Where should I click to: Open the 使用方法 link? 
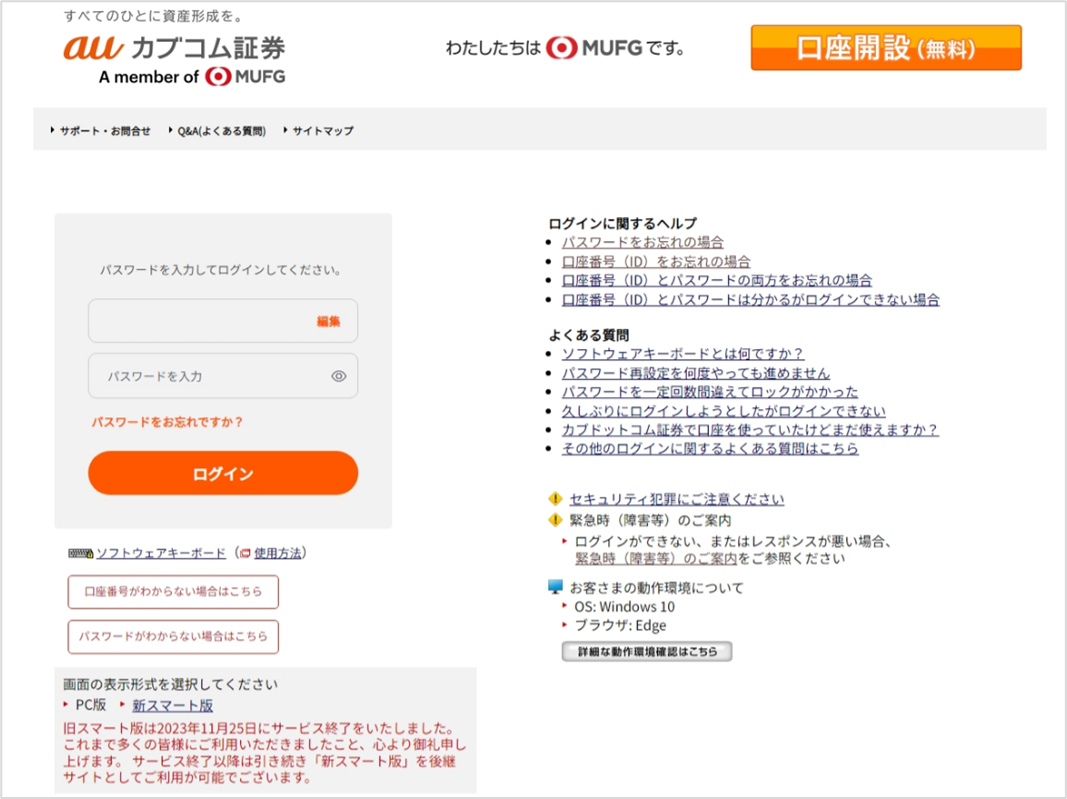(x=278, y=553)
